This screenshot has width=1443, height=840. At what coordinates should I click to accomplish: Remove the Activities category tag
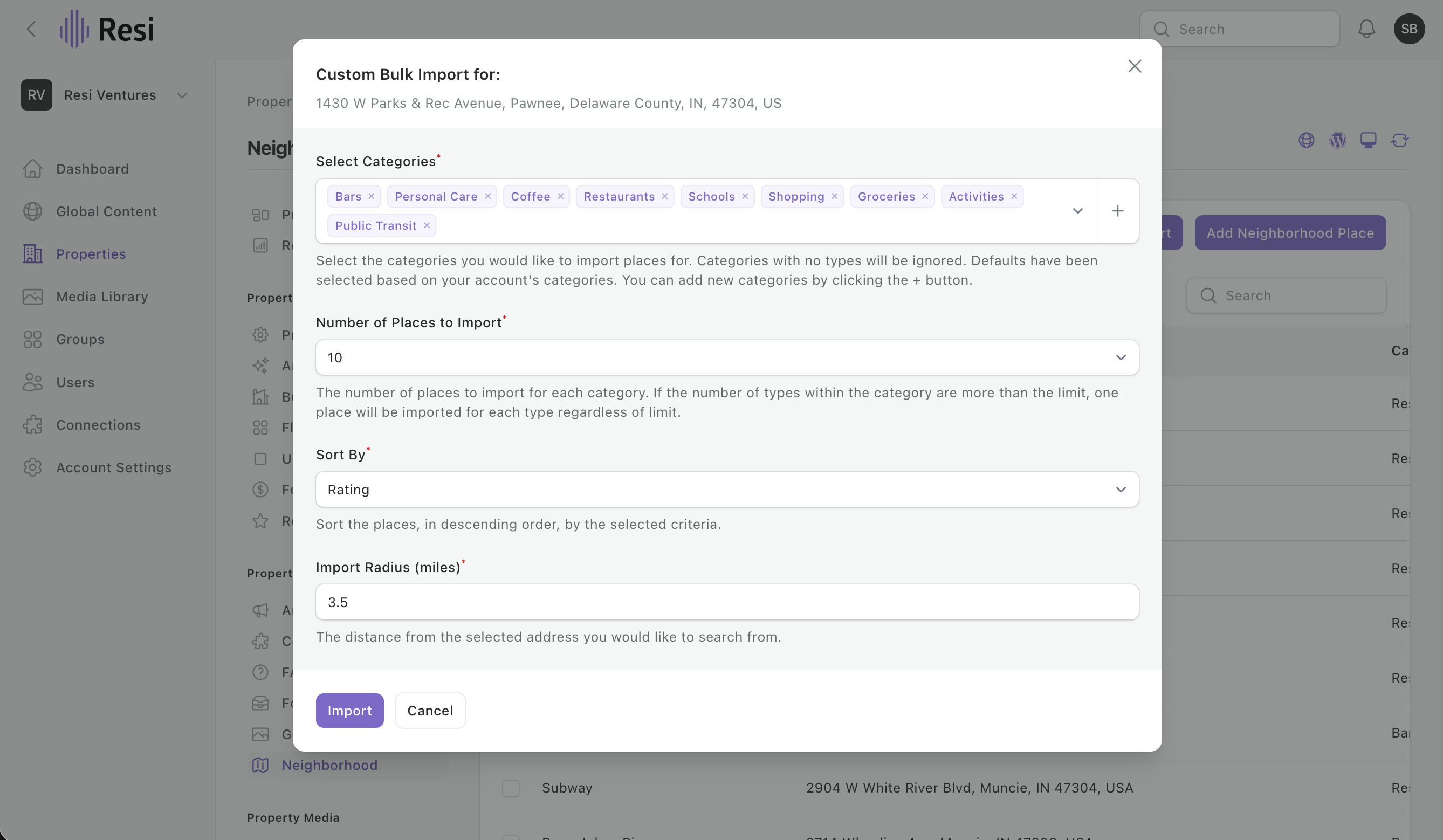pyautogui.click(x=1014, y=196)
